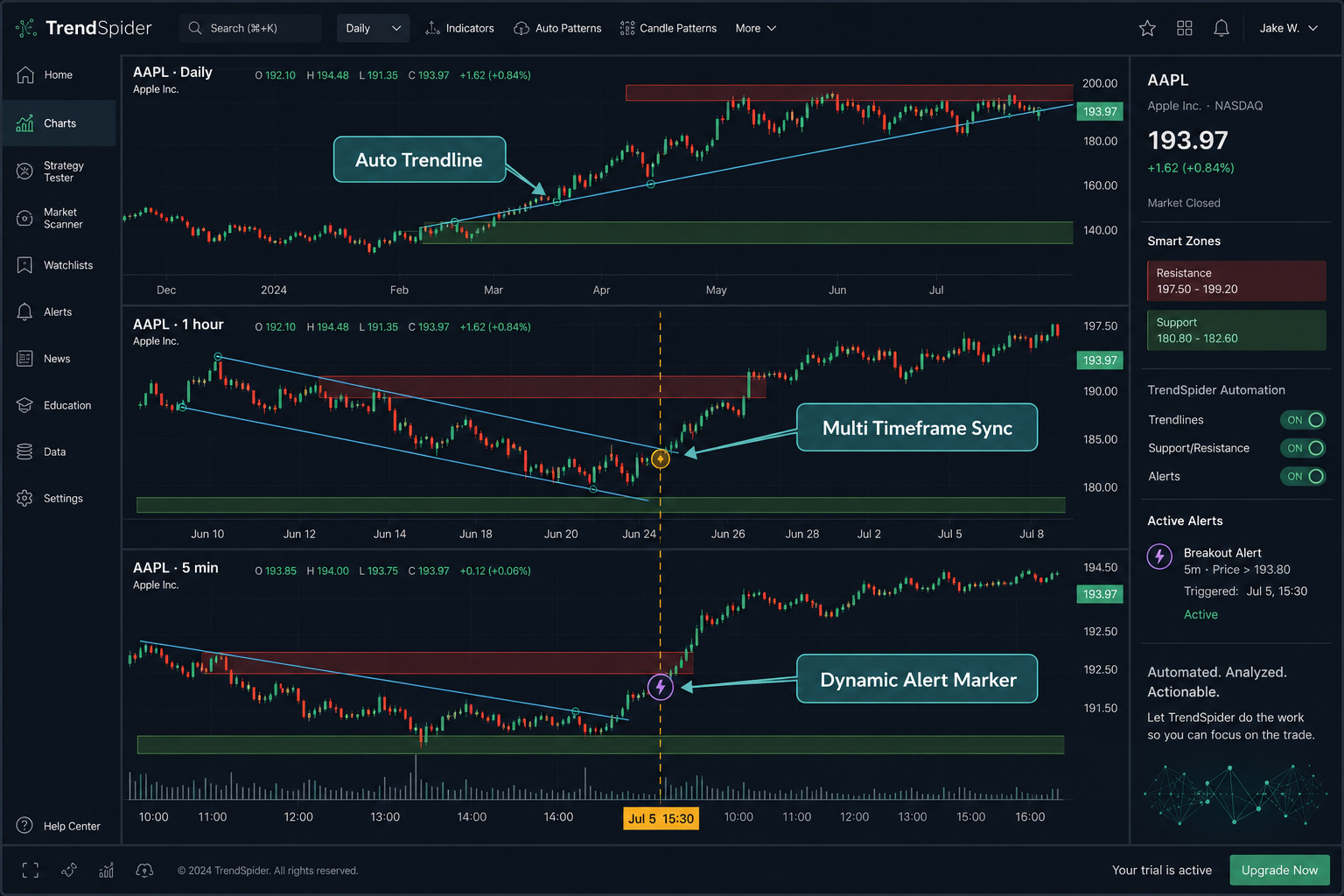Click the 193.97 price tag on Daily chart
Viewport: 1344px width, 896px height.
pyautogui.click(x=1100, y=111)
